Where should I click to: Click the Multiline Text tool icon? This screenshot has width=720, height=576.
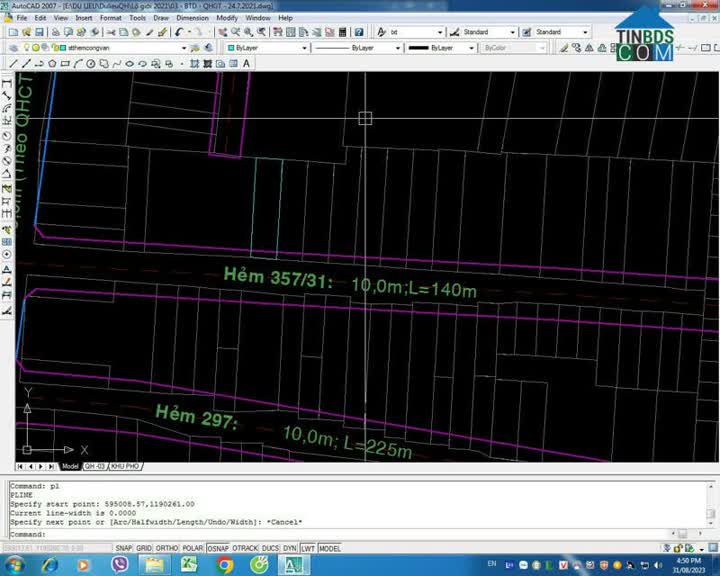pos(247,63)
